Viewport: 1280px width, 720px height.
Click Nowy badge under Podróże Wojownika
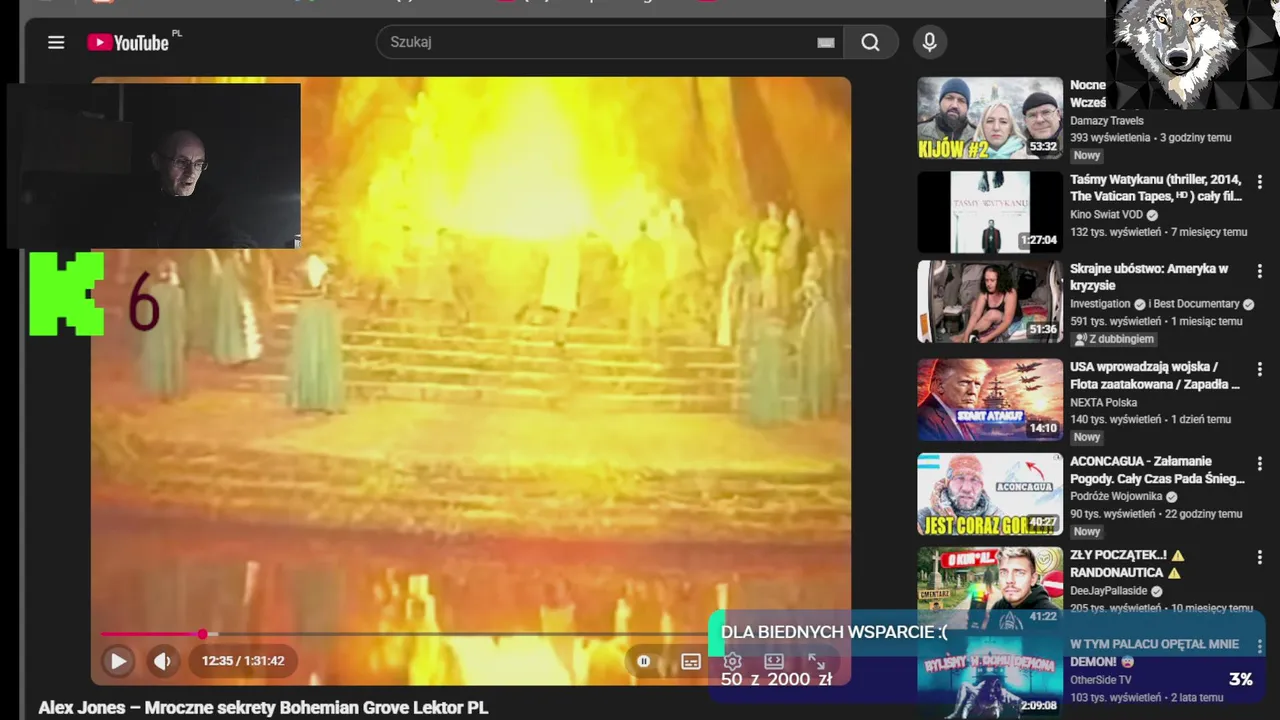[x=1087, y=532]
